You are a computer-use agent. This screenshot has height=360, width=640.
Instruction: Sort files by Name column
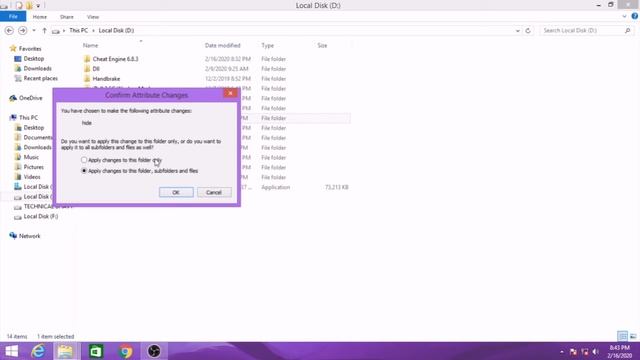[91, 45]
